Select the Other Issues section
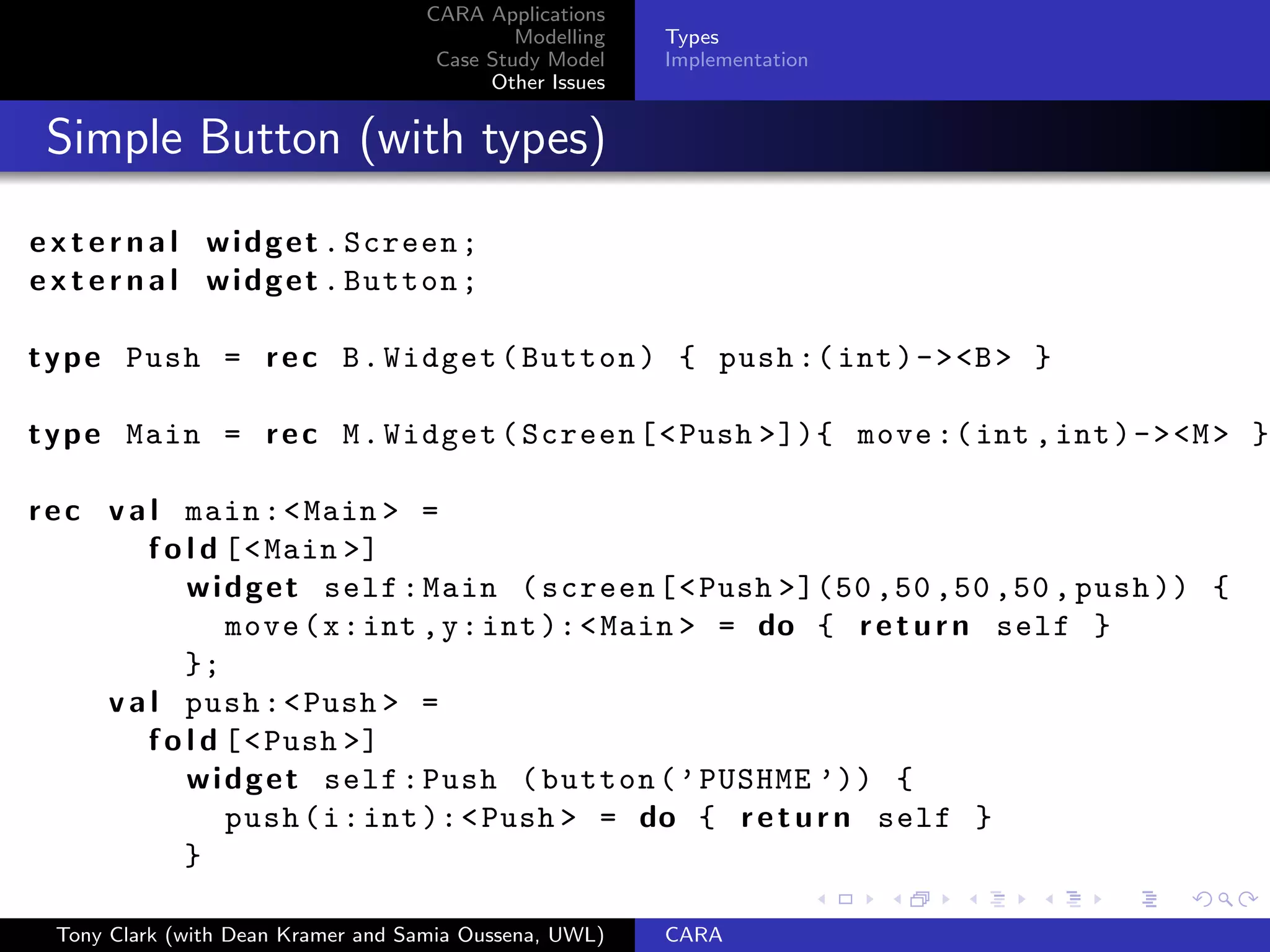The height and width of the screenshot is (952, 1270). (x=548, y=82)
